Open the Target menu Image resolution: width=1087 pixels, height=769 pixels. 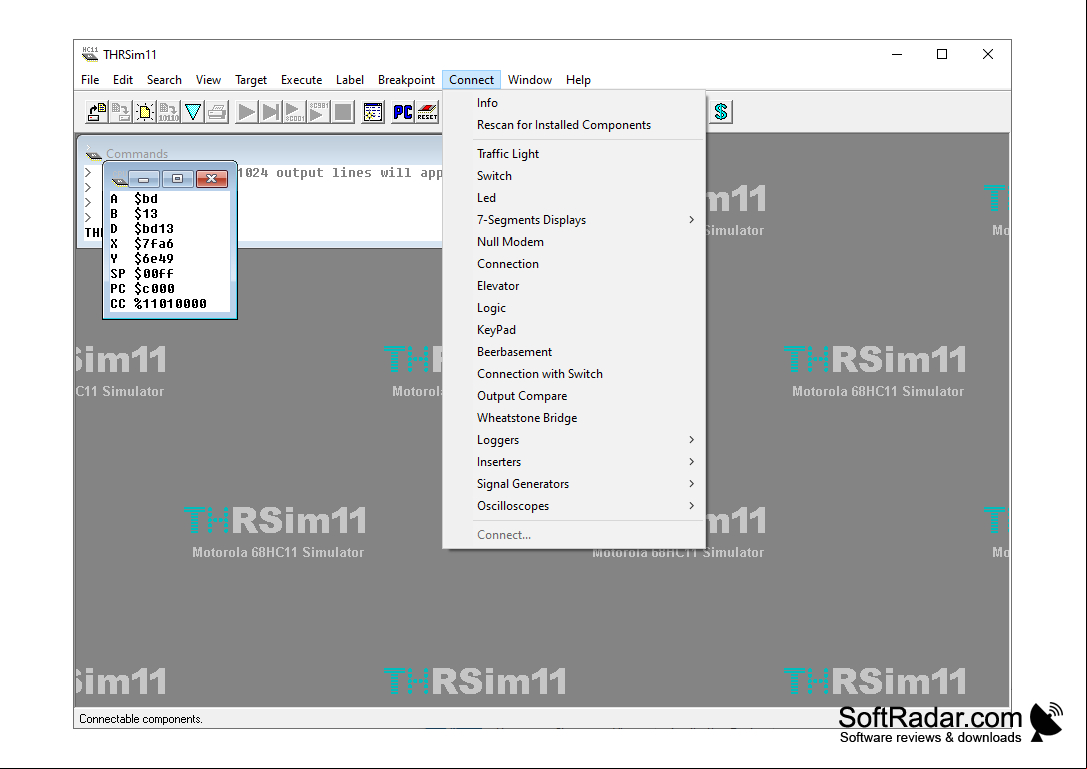coord(251,80)
